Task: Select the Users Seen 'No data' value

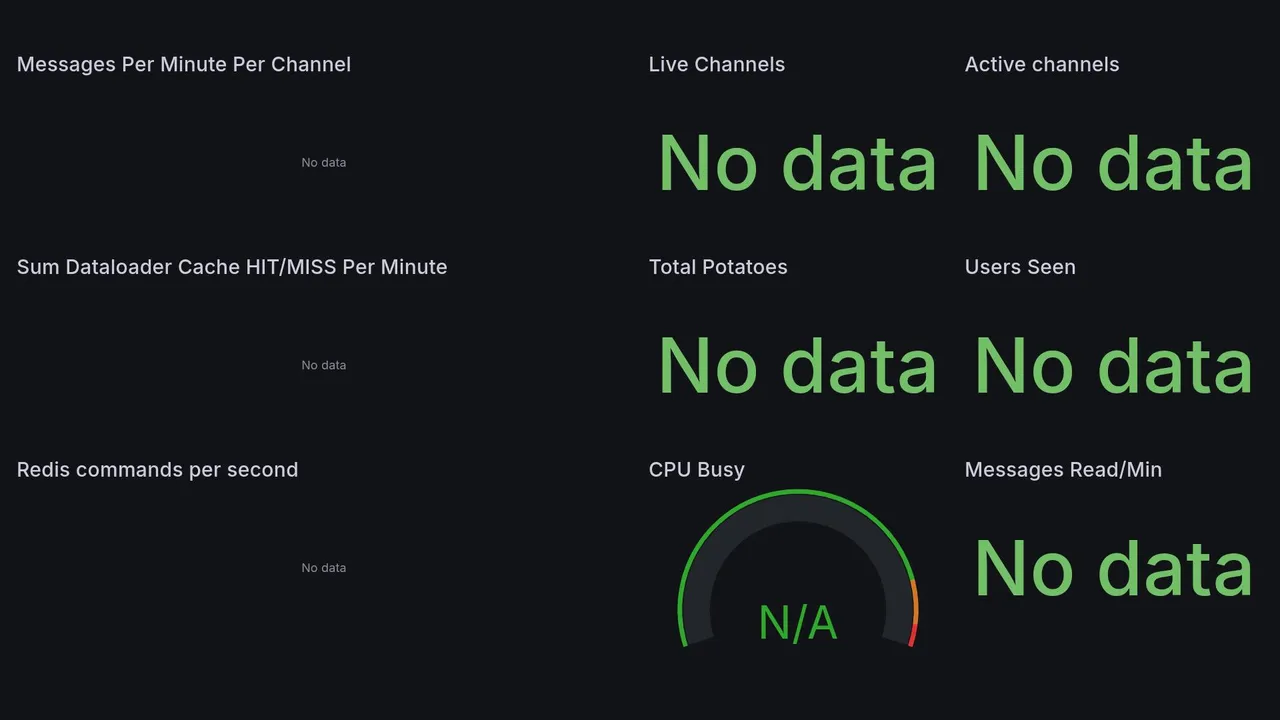Action: (x=1113, y=366)
